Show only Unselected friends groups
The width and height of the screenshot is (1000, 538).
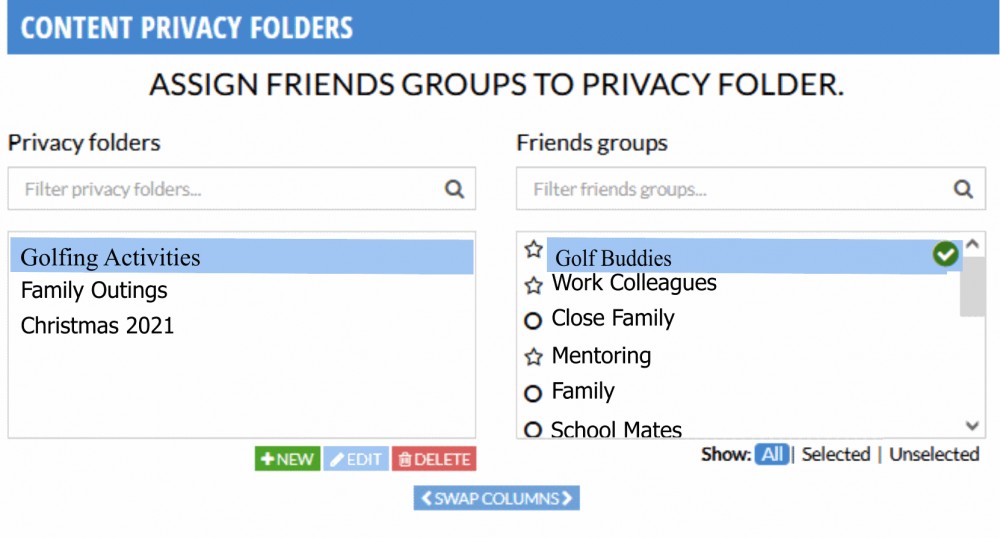[934, 454]
